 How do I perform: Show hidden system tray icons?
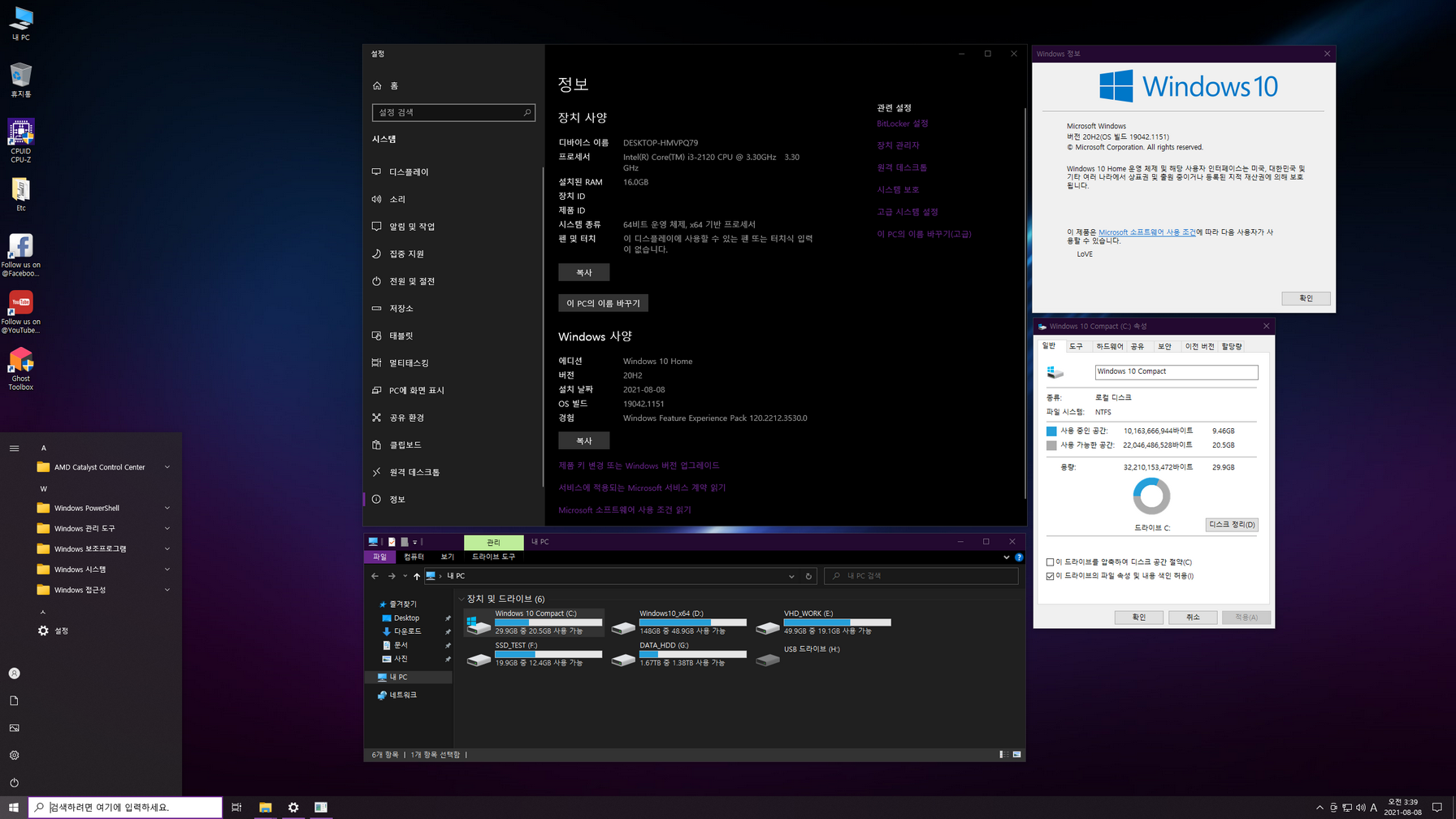(x=1319, y=807)
